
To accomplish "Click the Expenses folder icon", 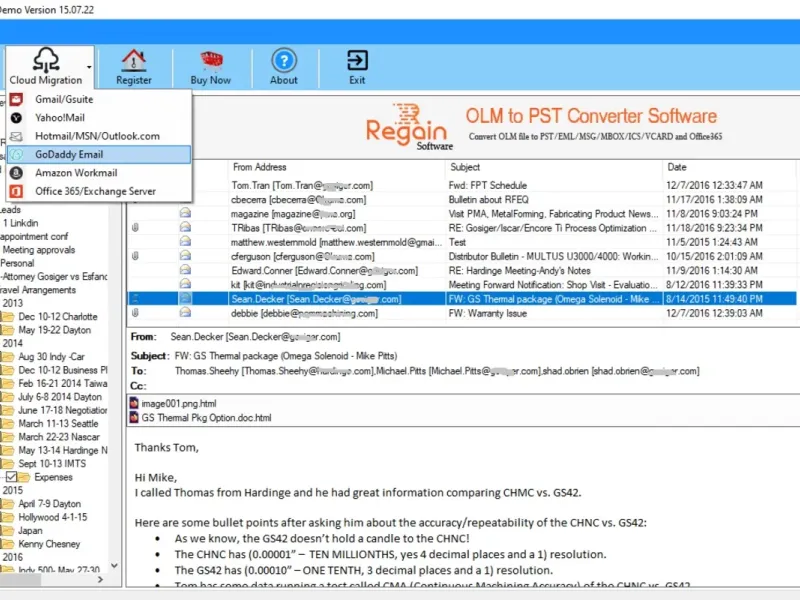I will click(24, 477).
